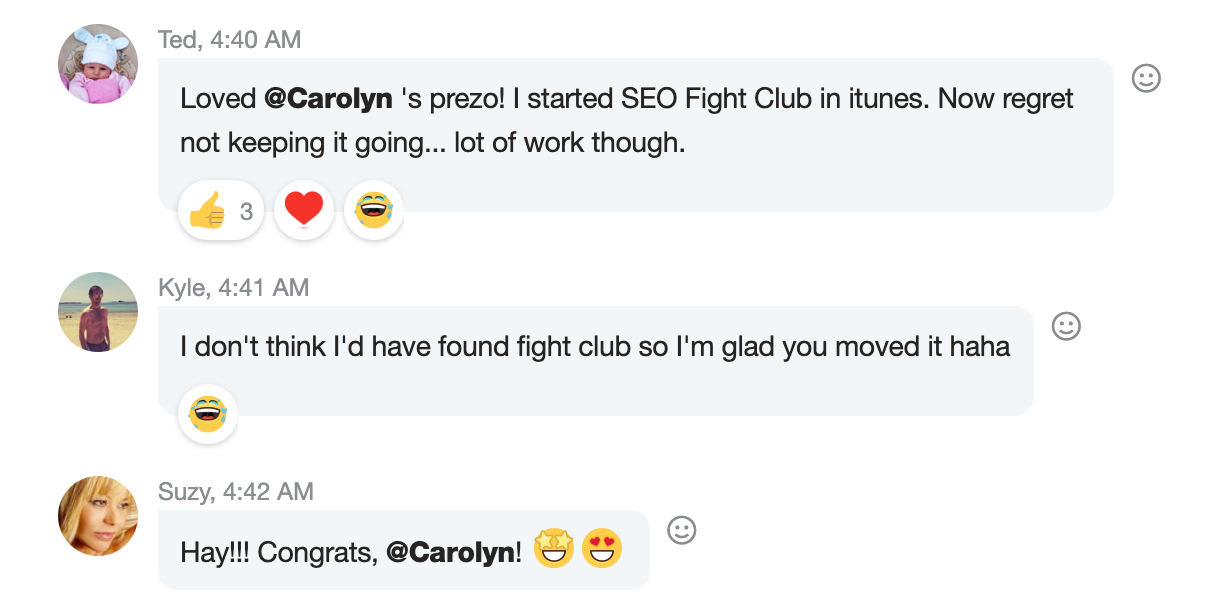Click the thumbs-up reaction on Ted's message
The width and height of the screenshot is (1228, 594).
[220, 211]
